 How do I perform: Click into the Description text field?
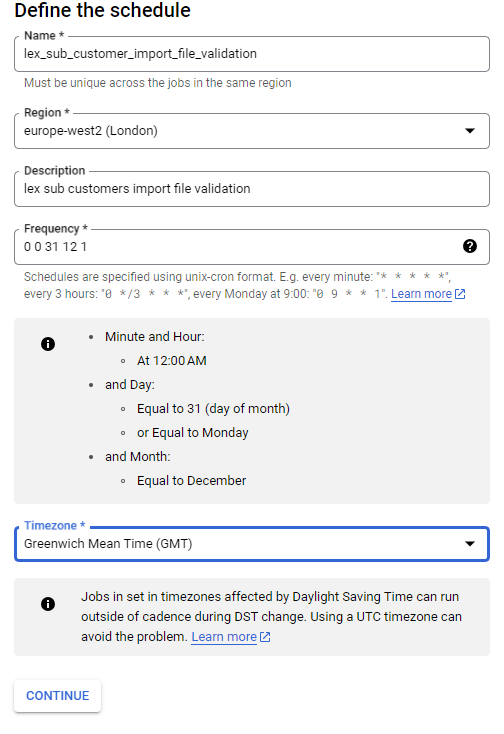coord(252,189)
